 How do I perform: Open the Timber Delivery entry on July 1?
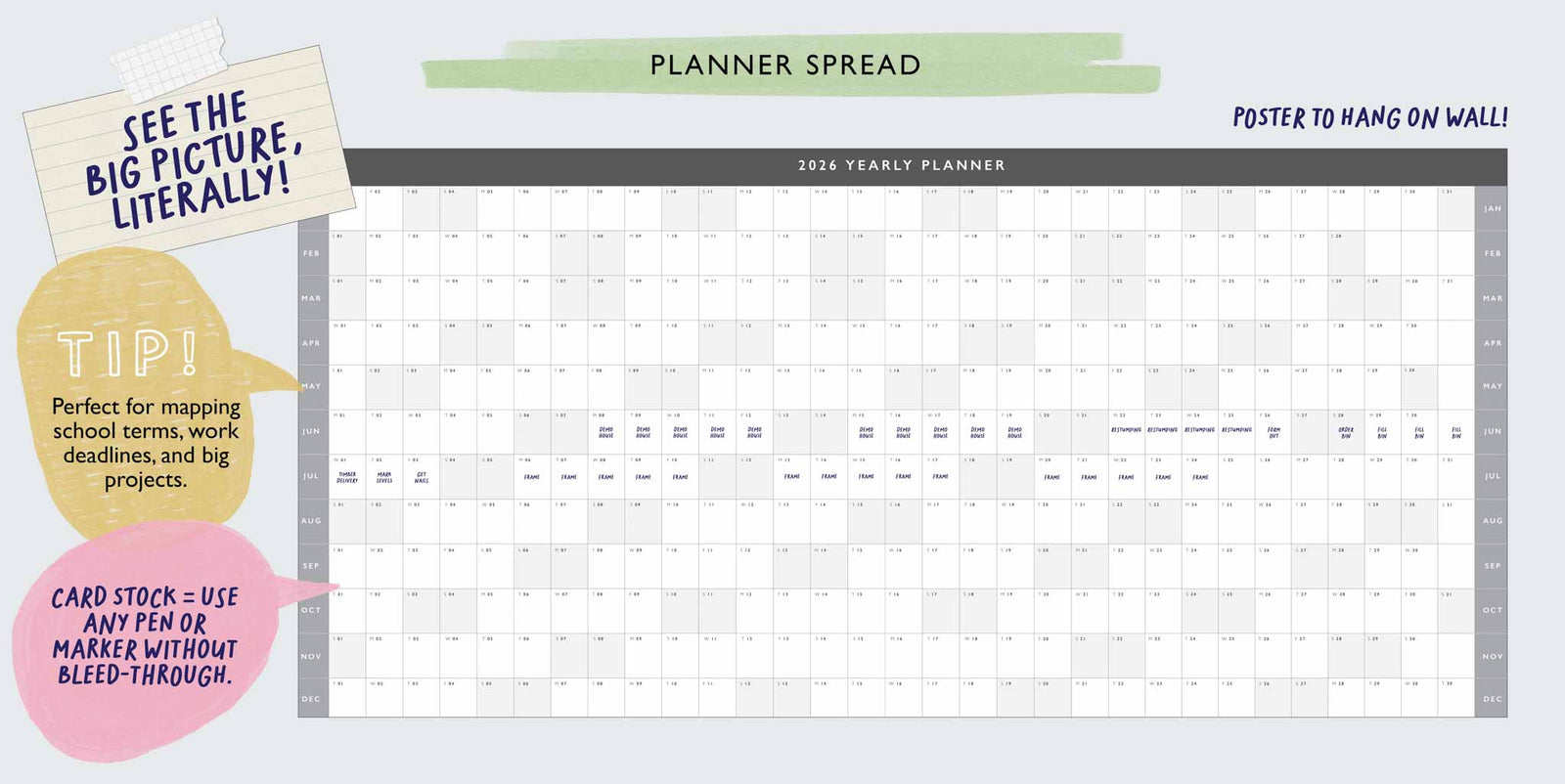tap(347, 478)
